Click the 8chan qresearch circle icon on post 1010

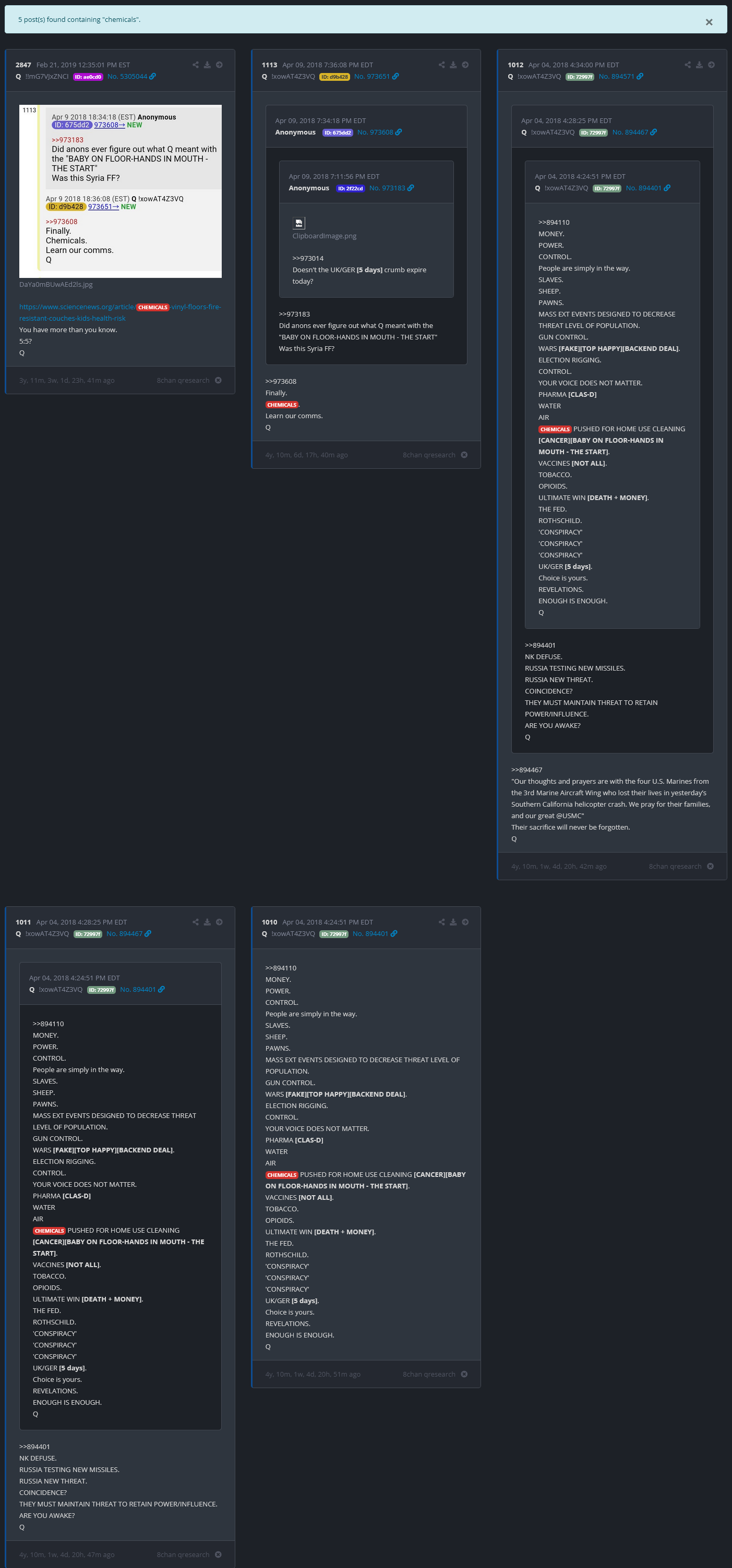click(464, 1374)
